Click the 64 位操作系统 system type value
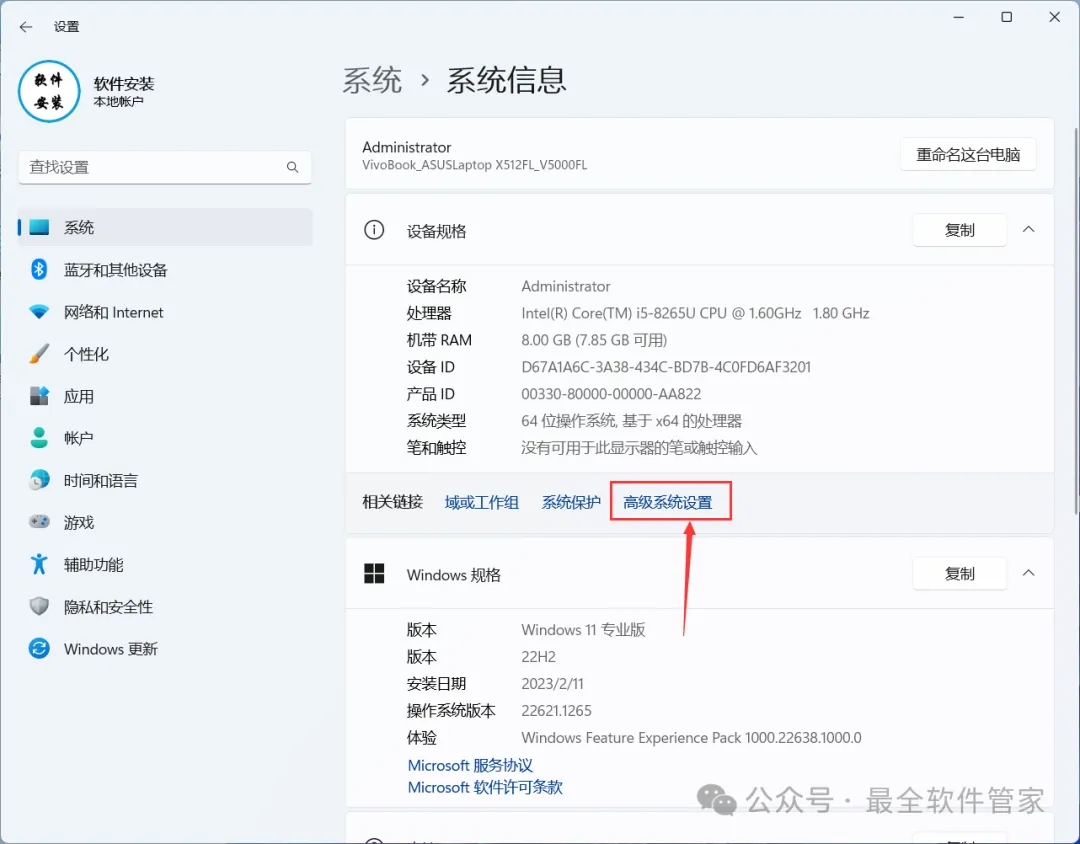1080x844 pixels. [x=632, y=421]
